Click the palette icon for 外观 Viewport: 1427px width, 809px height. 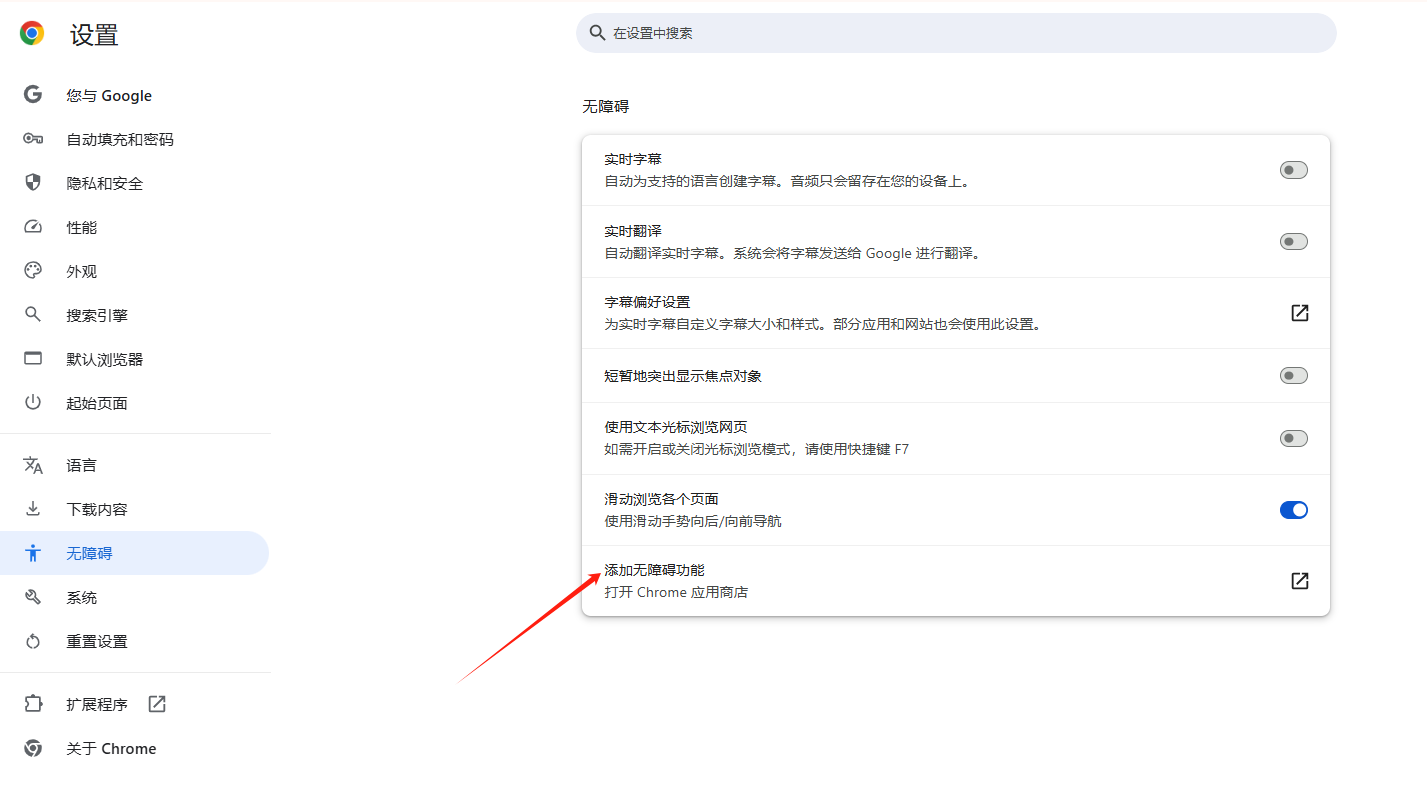(33, 271)
